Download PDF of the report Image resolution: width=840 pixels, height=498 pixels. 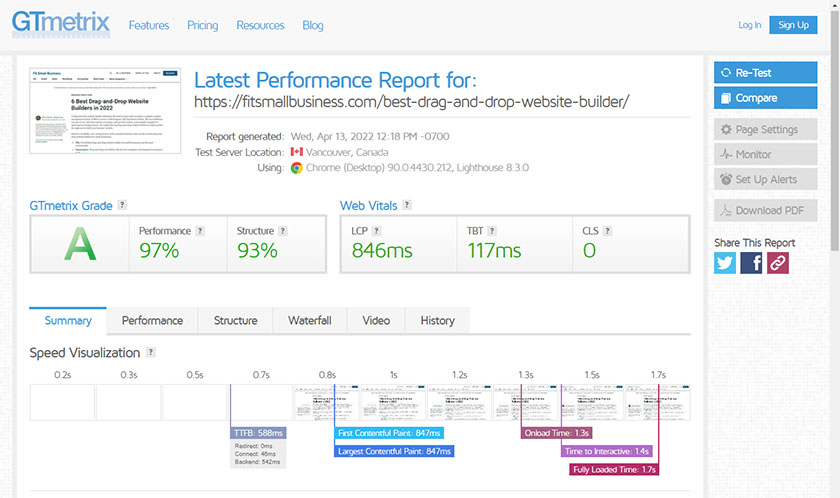click(x=765, y=210)
